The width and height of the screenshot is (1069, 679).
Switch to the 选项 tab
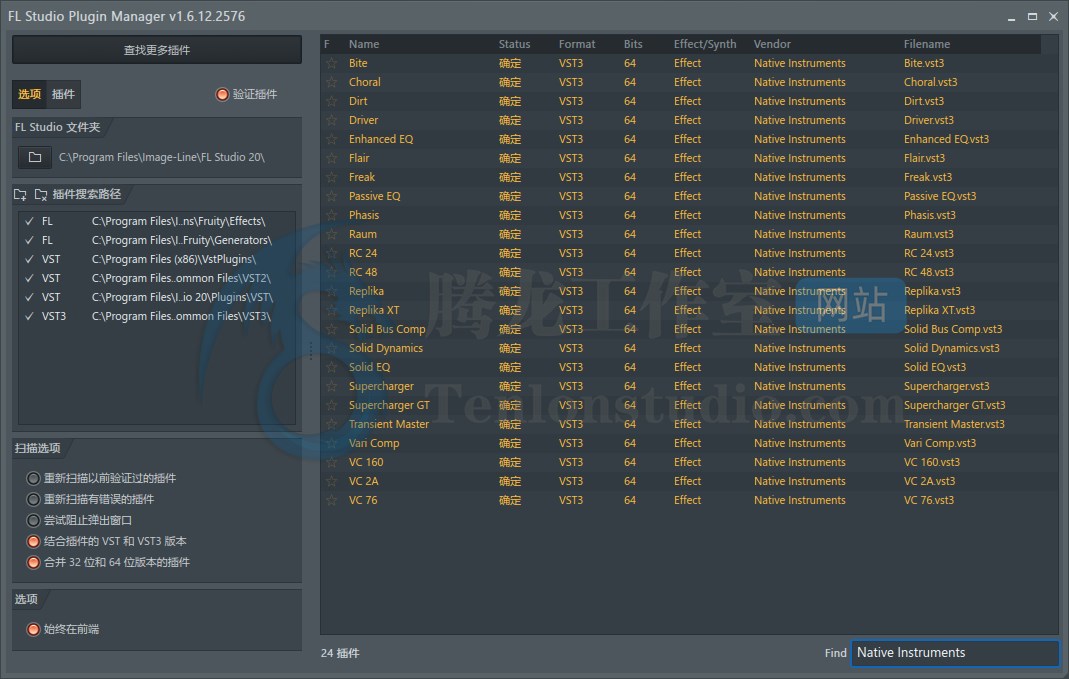point(29,94)
